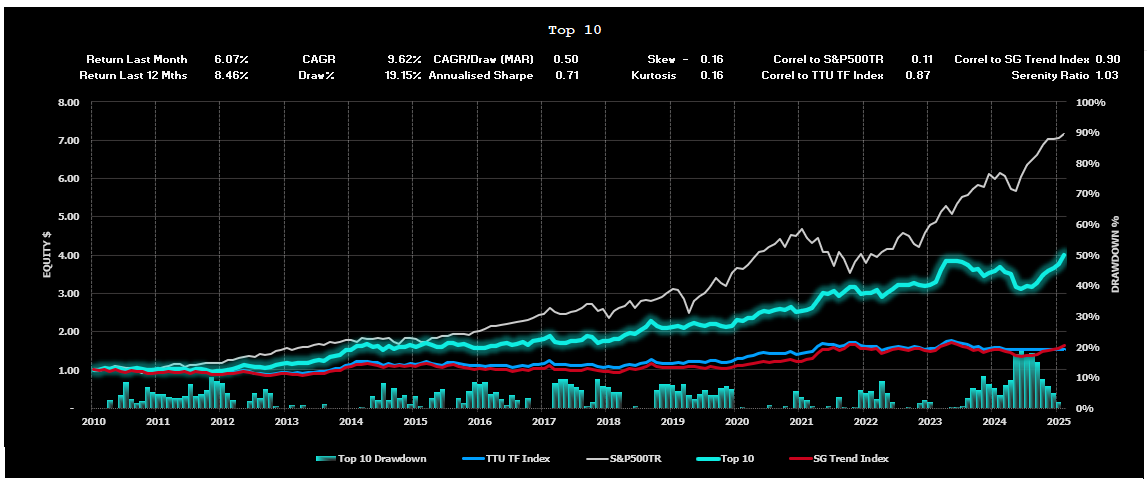Select the S&P500TR legend label

[x=637, y=459]
